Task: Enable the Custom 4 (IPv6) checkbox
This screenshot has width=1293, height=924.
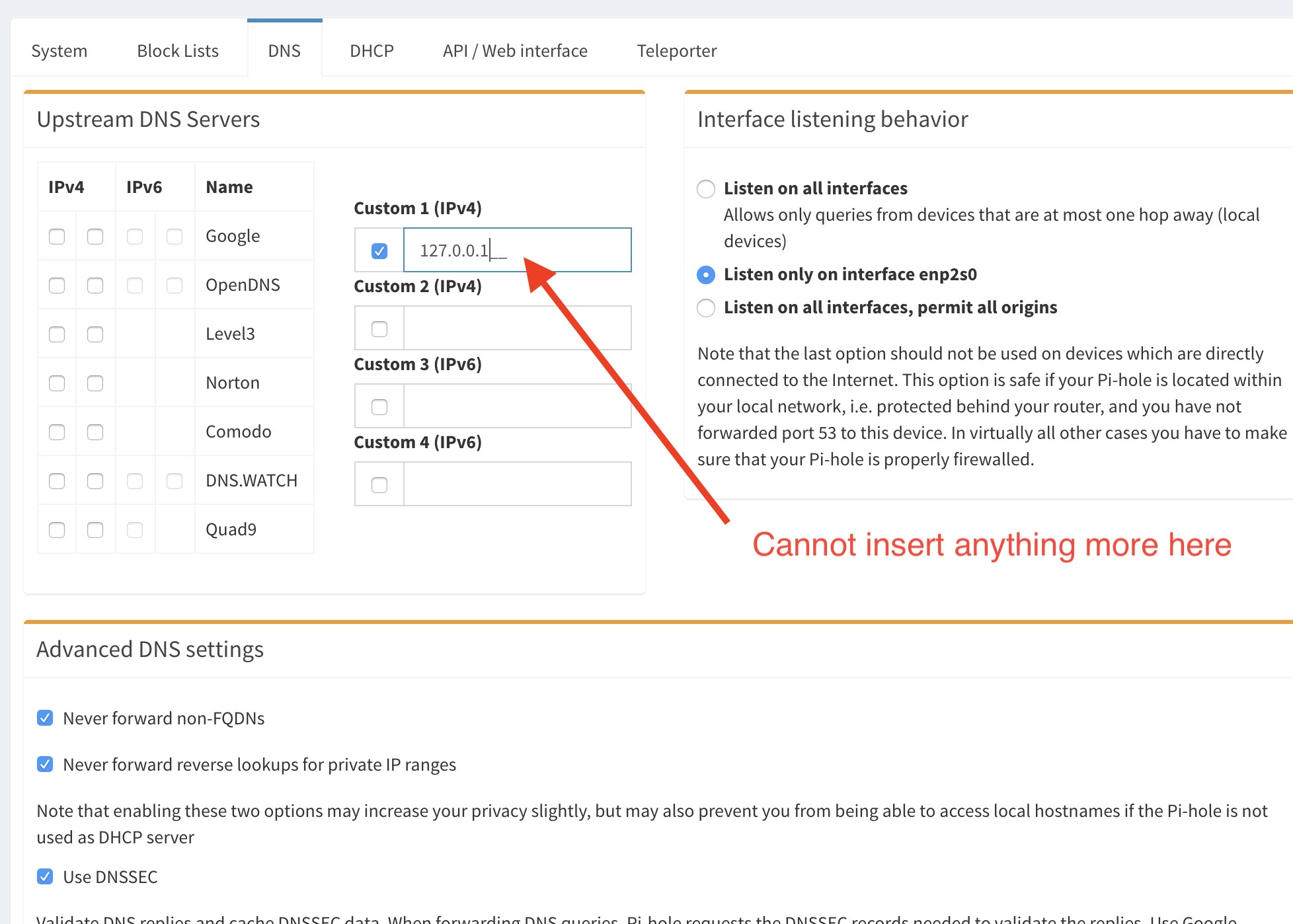Action: coord(379,484)
